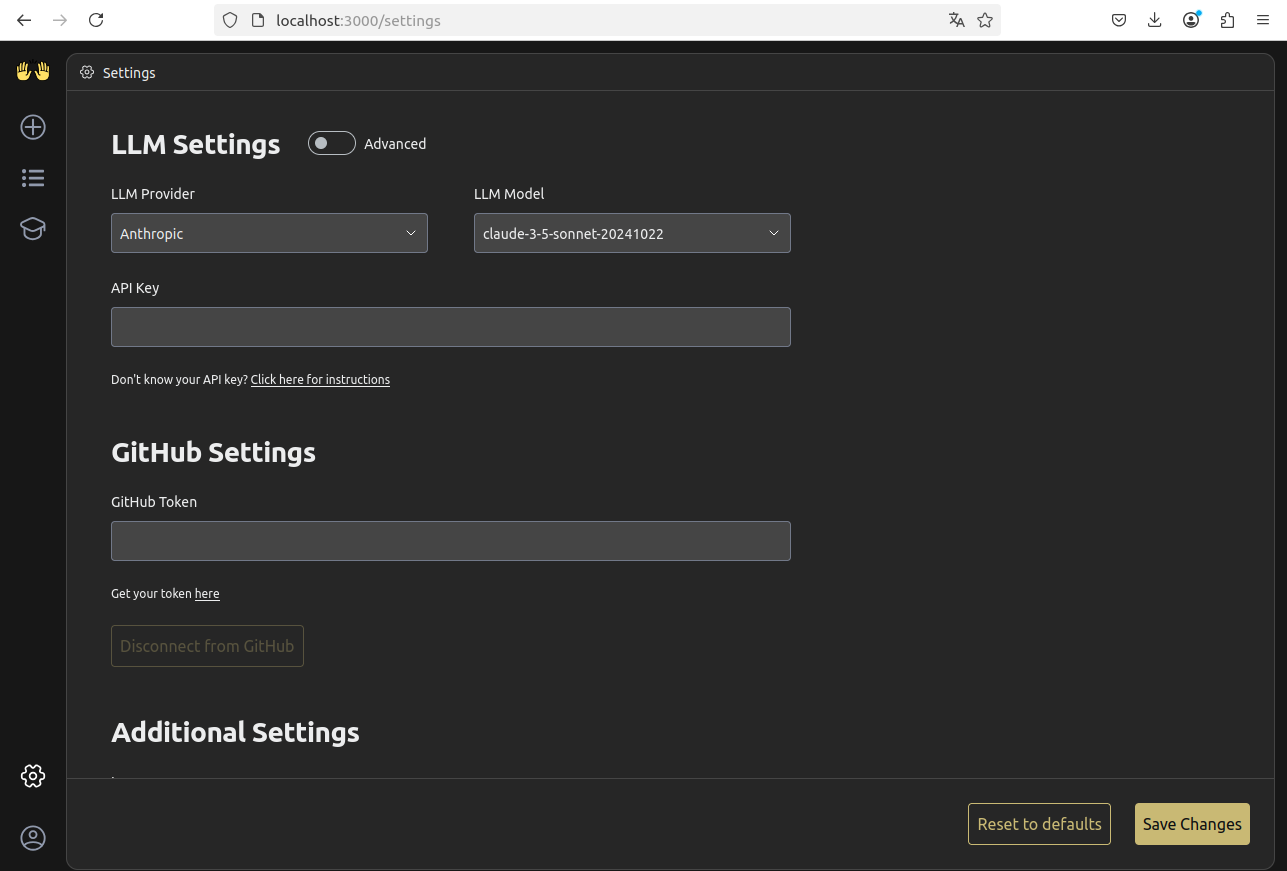Select the task list sidebar icon
The width and height of the screenshot is (1287, 871).
coord(32,177)
